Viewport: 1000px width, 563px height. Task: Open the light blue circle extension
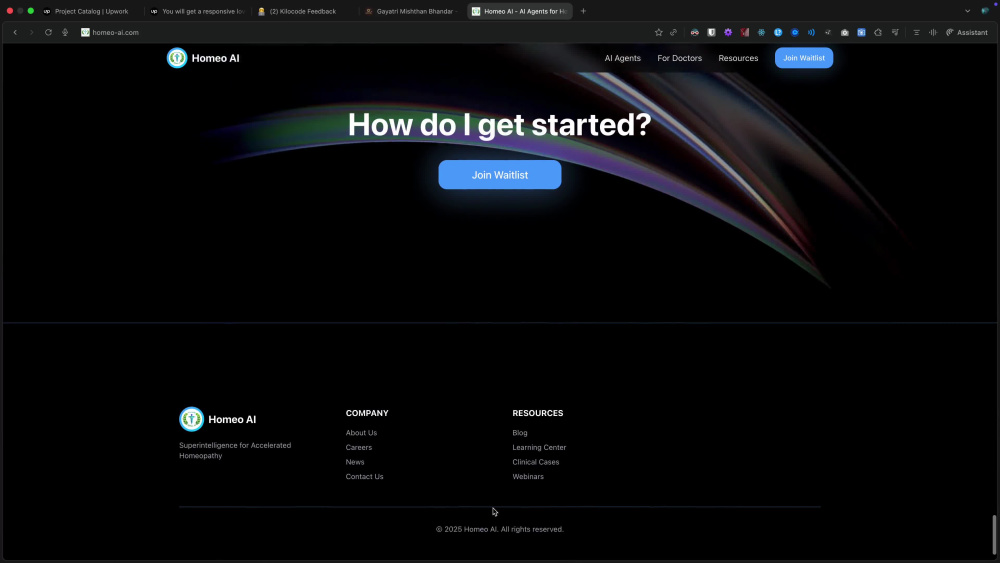[778, 32]
